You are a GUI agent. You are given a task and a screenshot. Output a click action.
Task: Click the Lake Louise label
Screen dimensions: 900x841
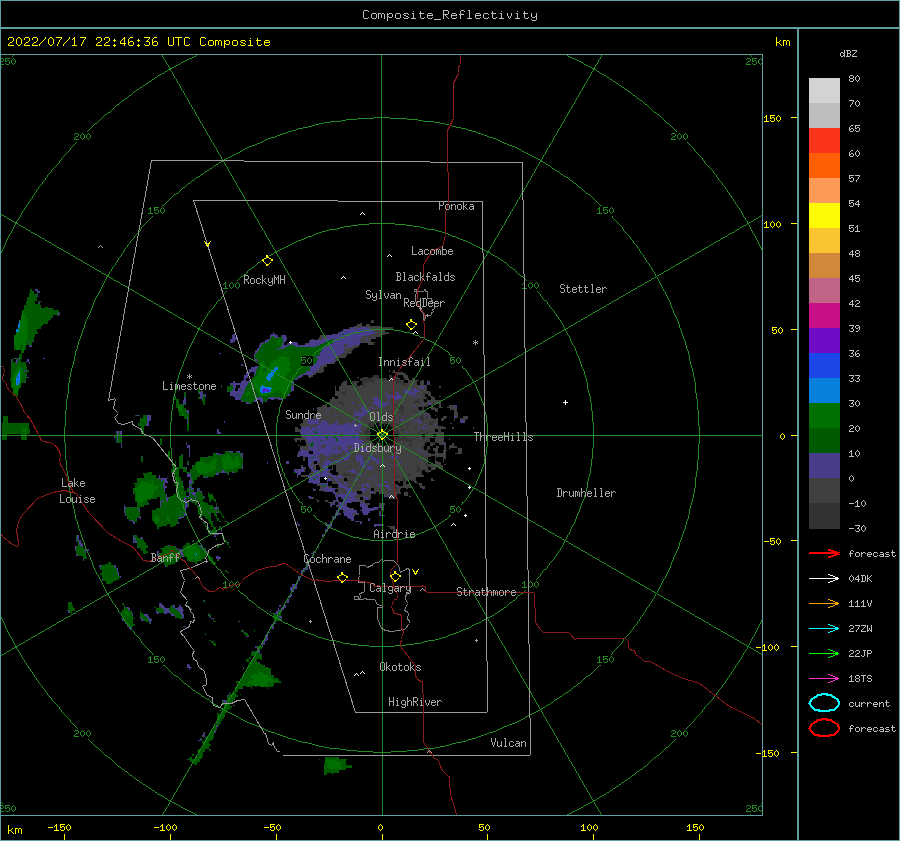tap(77, 491)
